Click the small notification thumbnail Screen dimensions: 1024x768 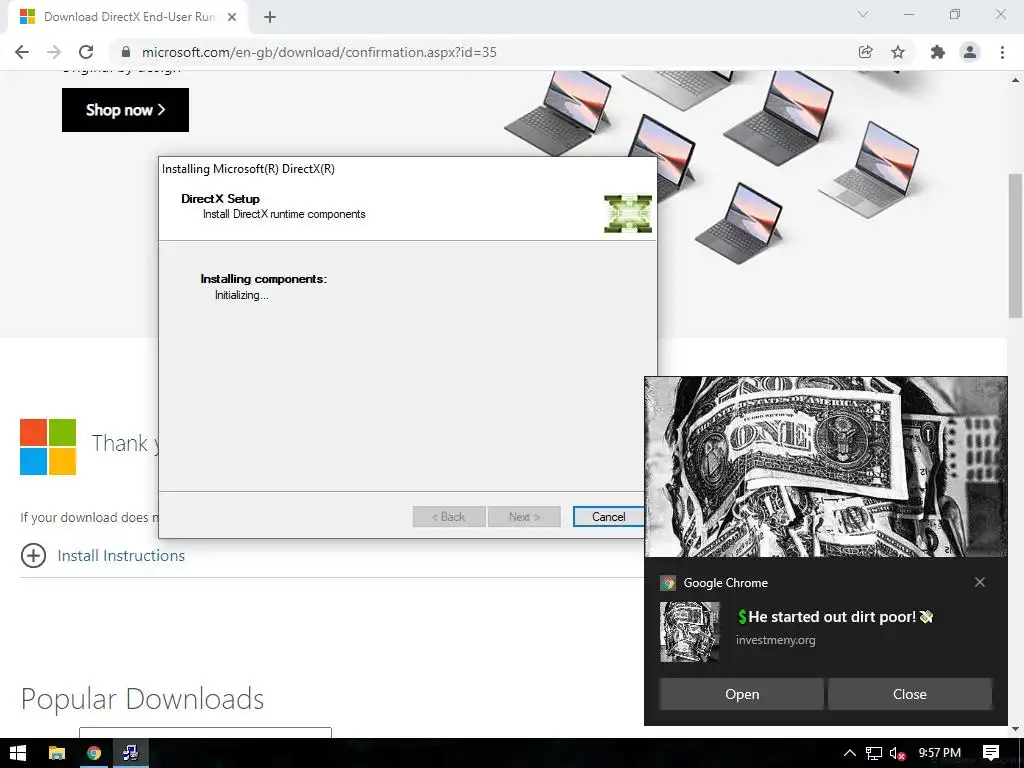(690, 632)
